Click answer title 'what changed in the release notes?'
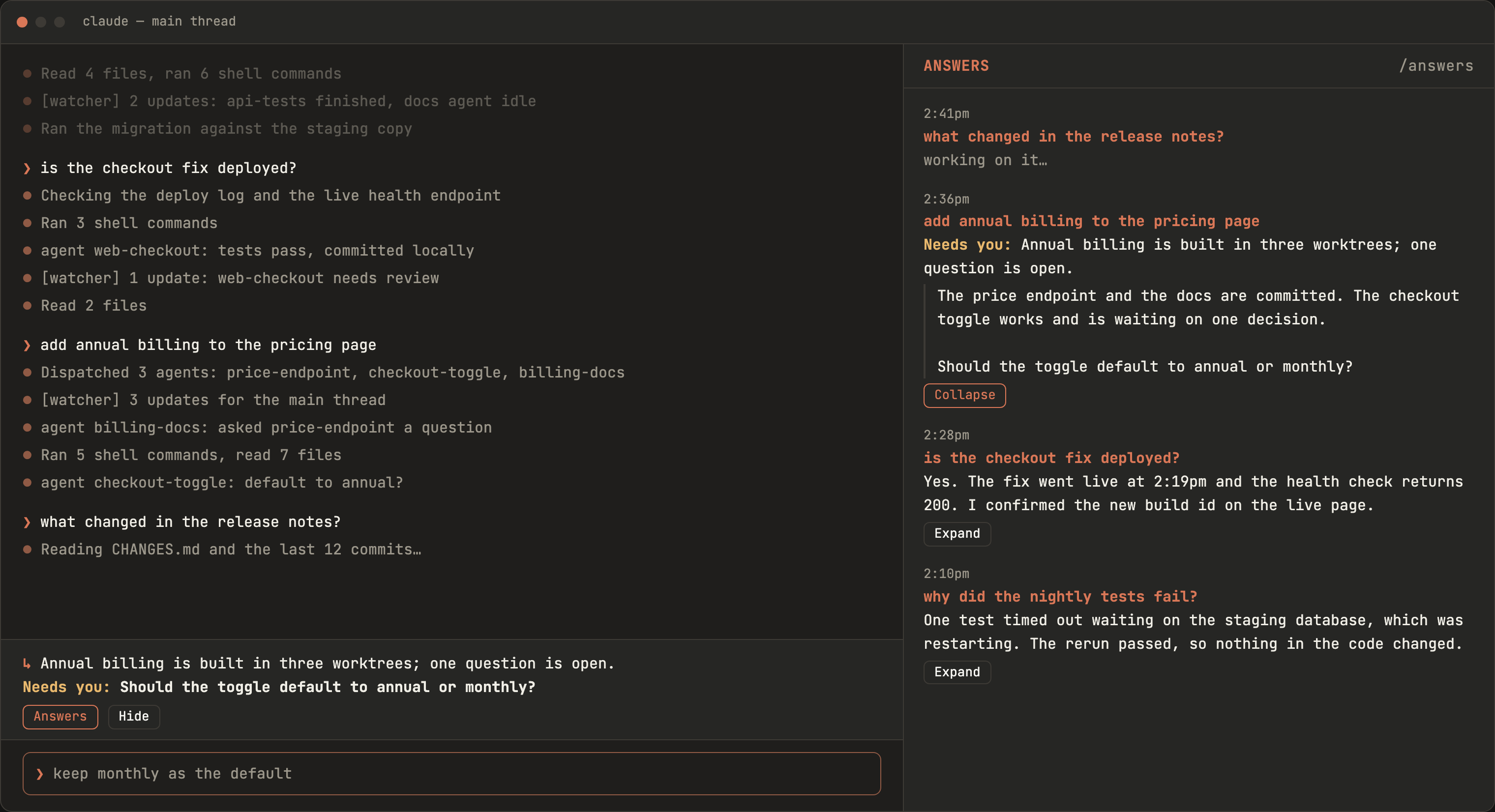This screenshot has height=812, width=1495. 1074,137
